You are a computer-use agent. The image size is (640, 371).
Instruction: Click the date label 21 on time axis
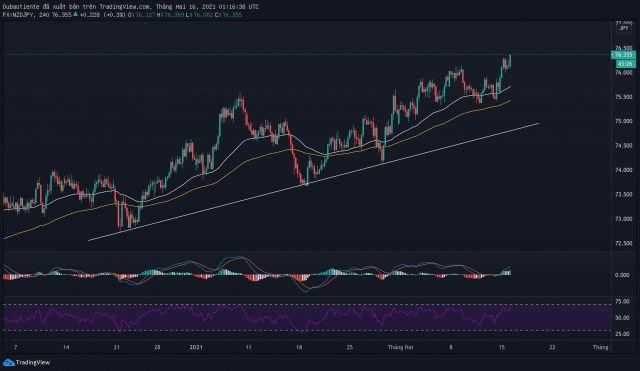pyautogui.click(x=117, y=347)
